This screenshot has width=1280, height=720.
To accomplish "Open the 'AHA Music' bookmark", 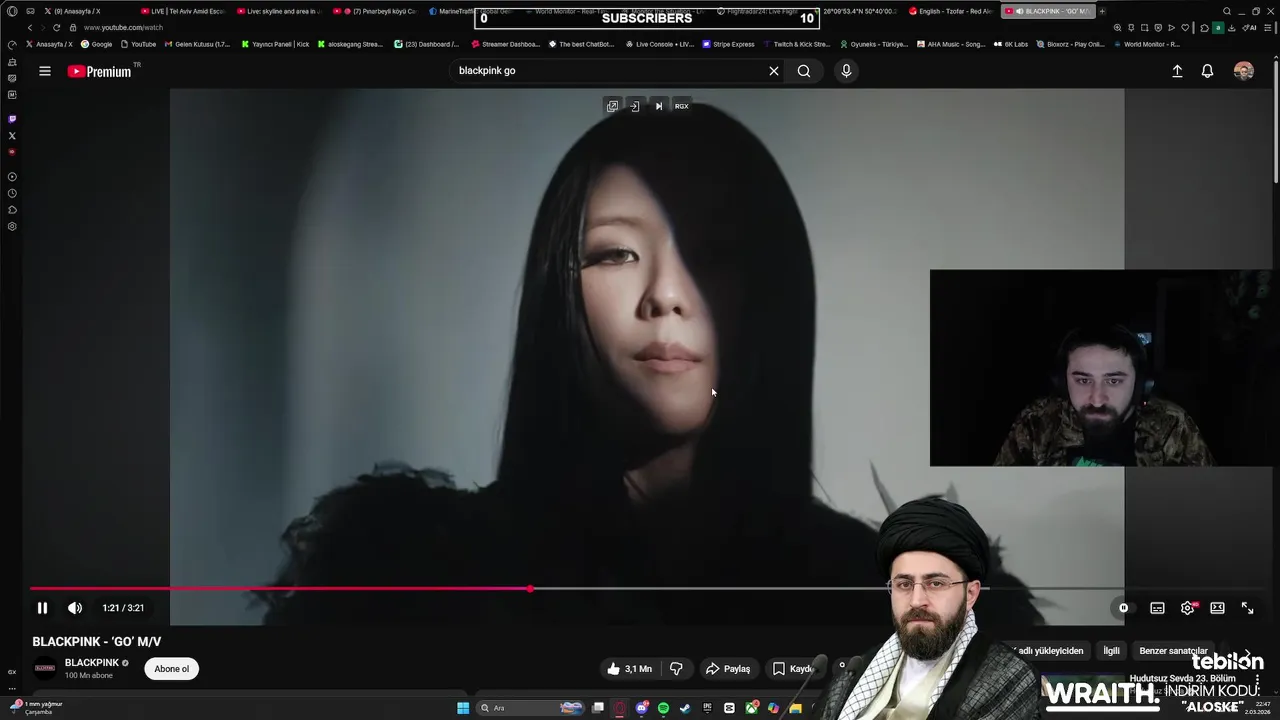I will 951,44.
